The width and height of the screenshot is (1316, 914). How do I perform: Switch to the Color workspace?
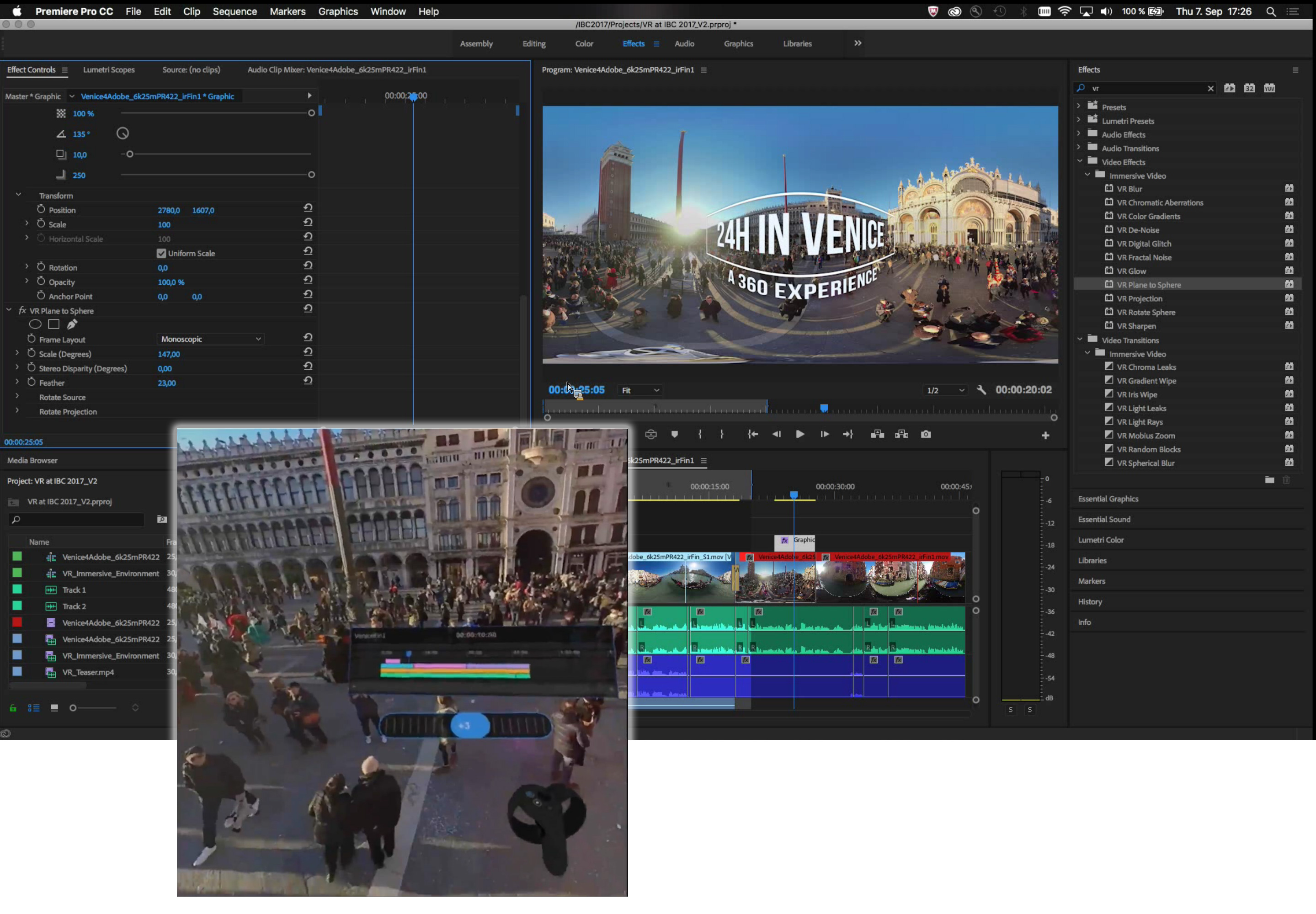[584, 43]
